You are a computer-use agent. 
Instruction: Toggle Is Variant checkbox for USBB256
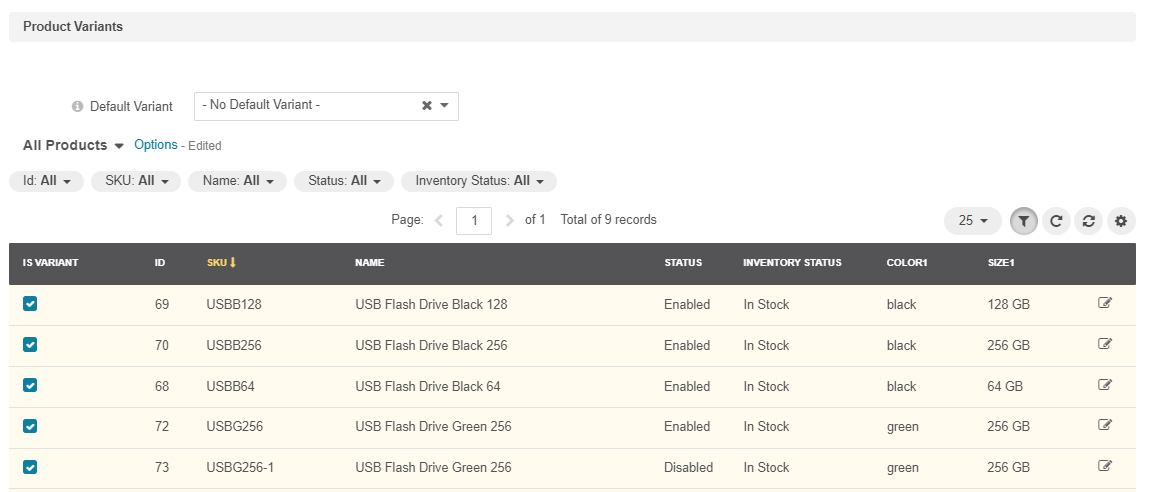(x=30, y=345)
